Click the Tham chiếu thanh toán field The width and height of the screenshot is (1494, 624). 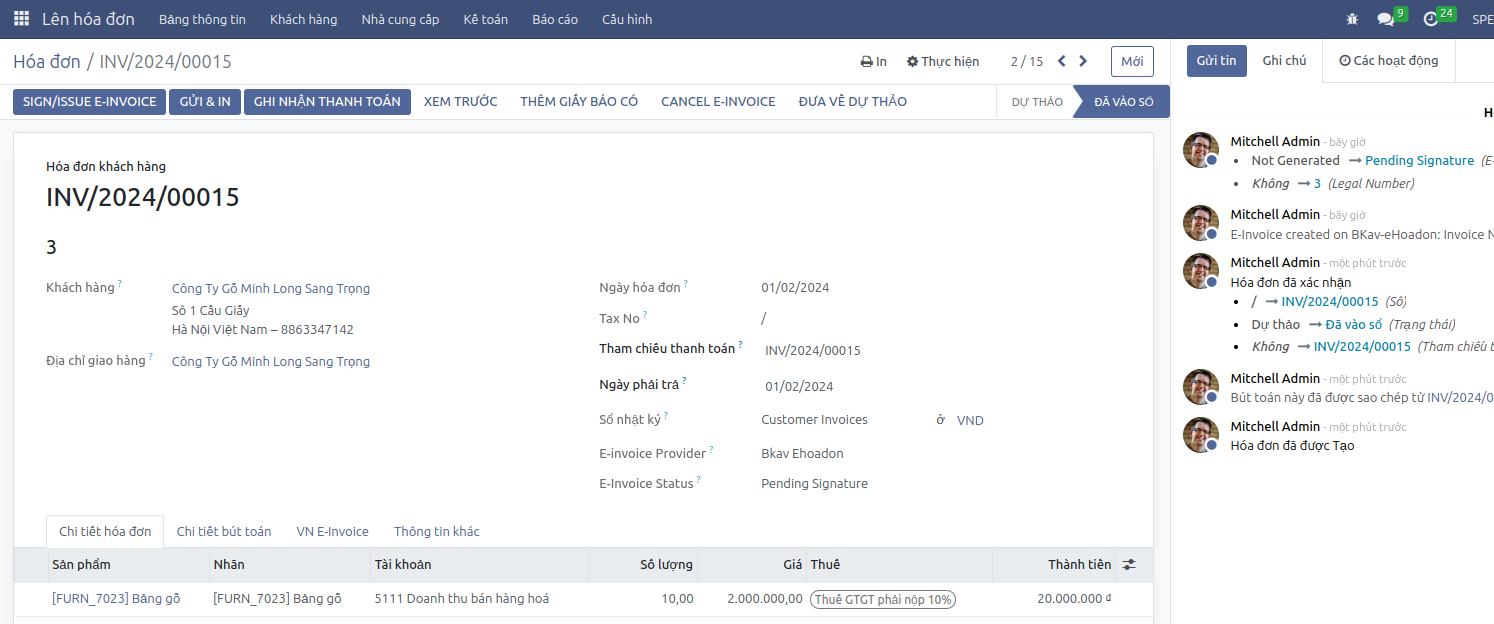click(850, 351)
